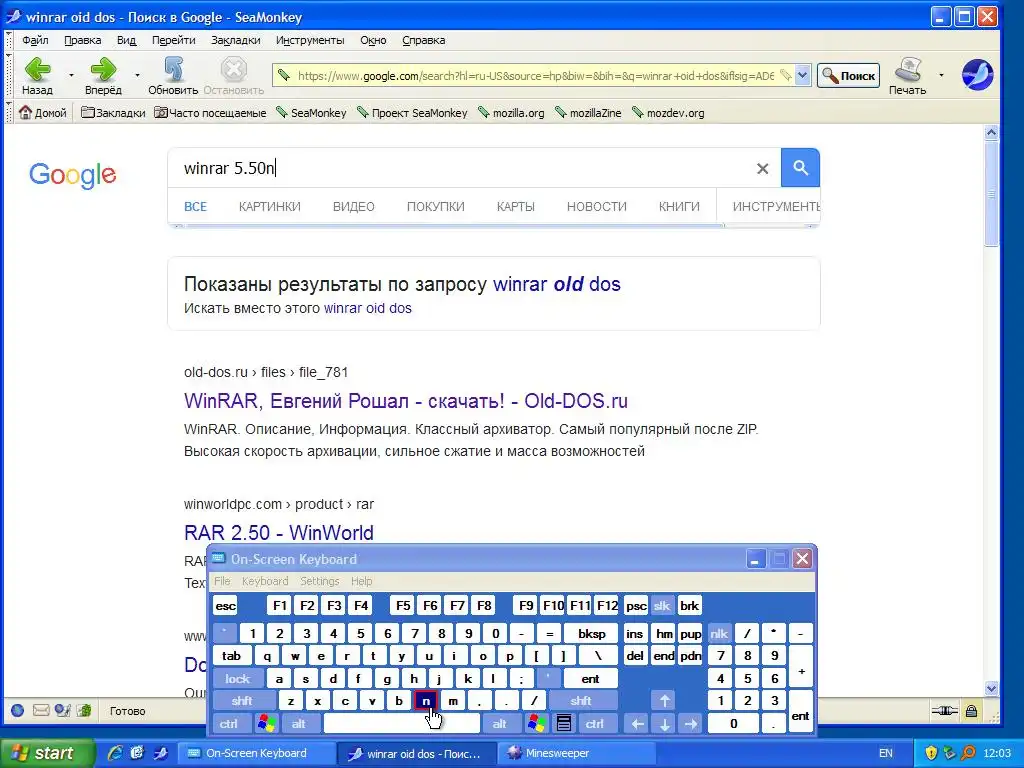The image size is (1024, 768).
Task: Switch to the Новости search tab
Action: pyautogui.click(x=597, y=206)
